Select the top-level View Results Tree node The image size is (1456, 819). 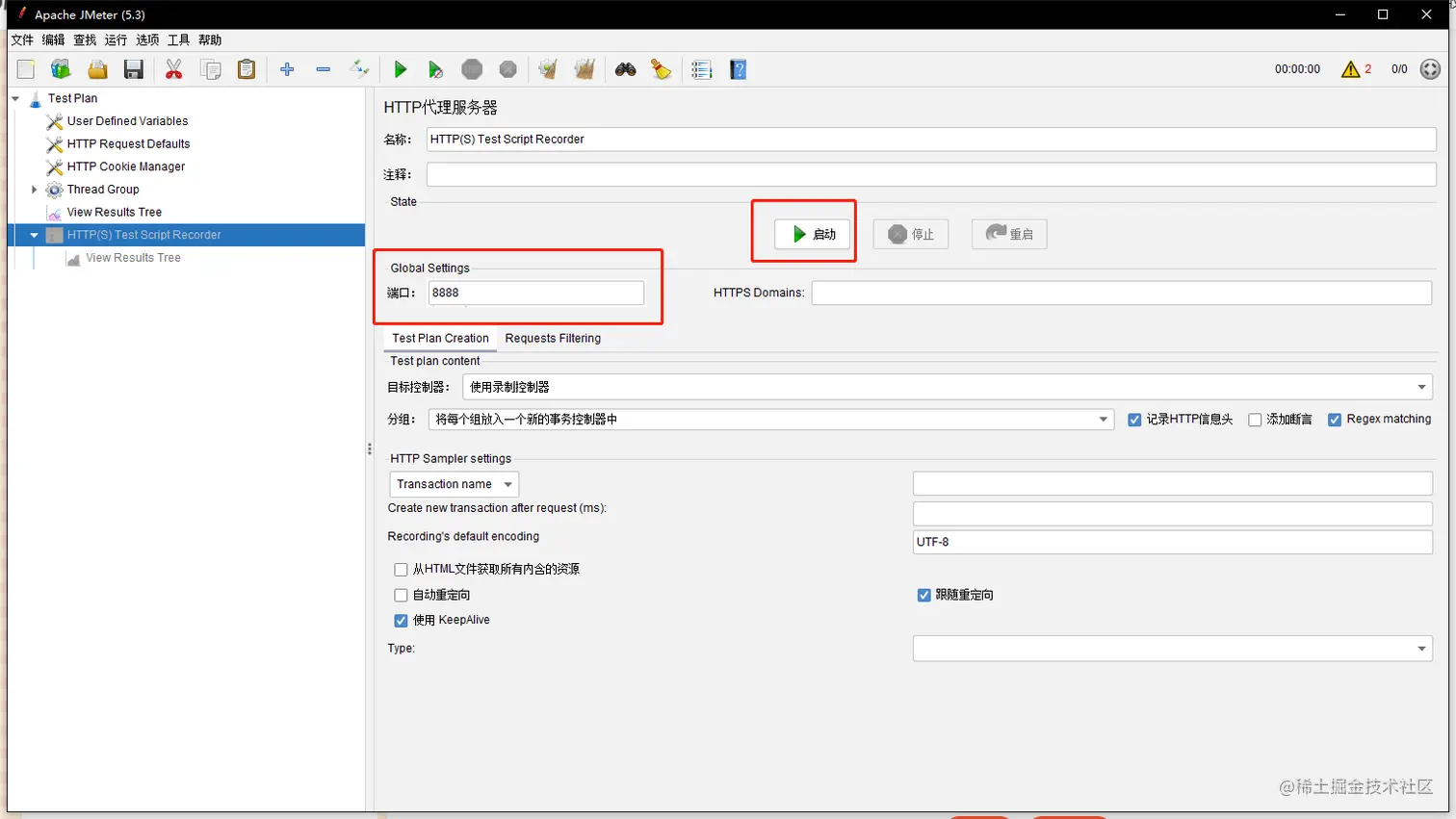114,213
